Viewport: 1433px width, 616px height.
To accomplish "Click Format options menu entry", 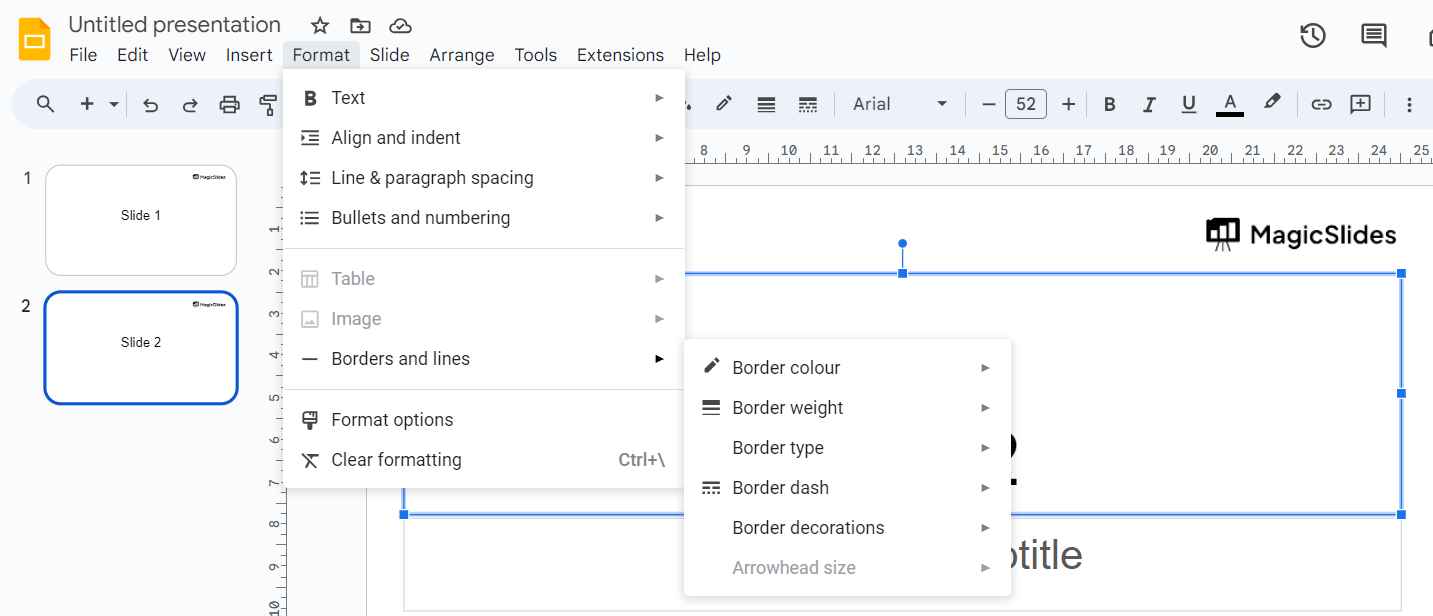I will click(x=392, y=420).
